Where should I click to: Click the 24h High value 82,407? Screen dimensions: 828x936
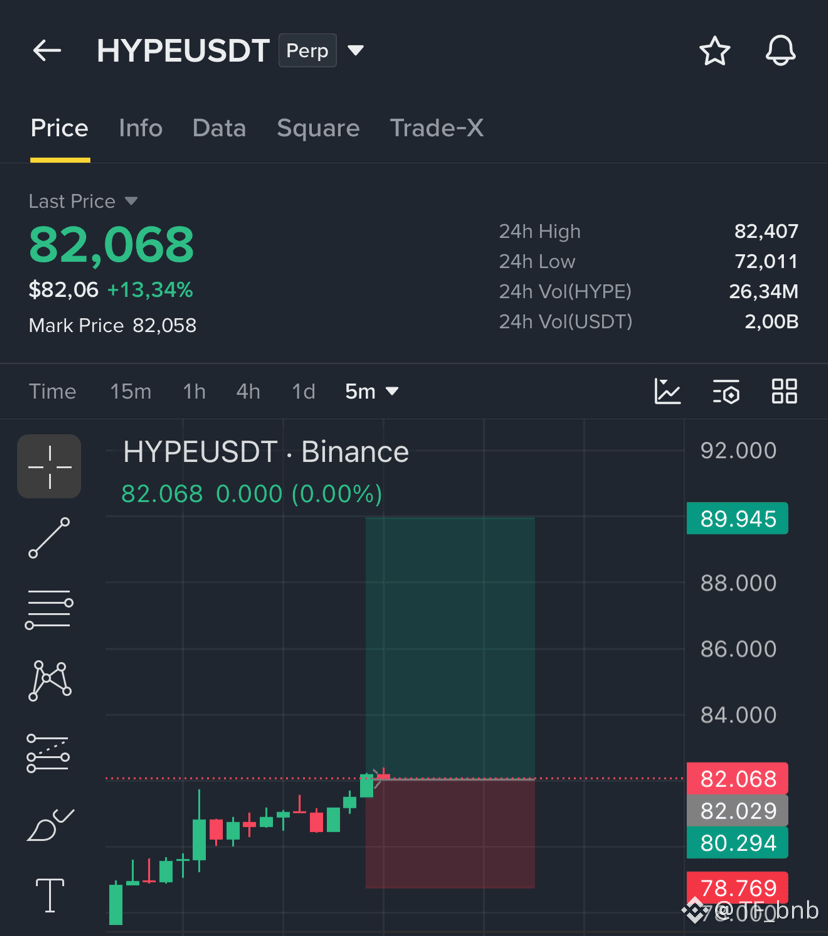(x=766, y=232)
